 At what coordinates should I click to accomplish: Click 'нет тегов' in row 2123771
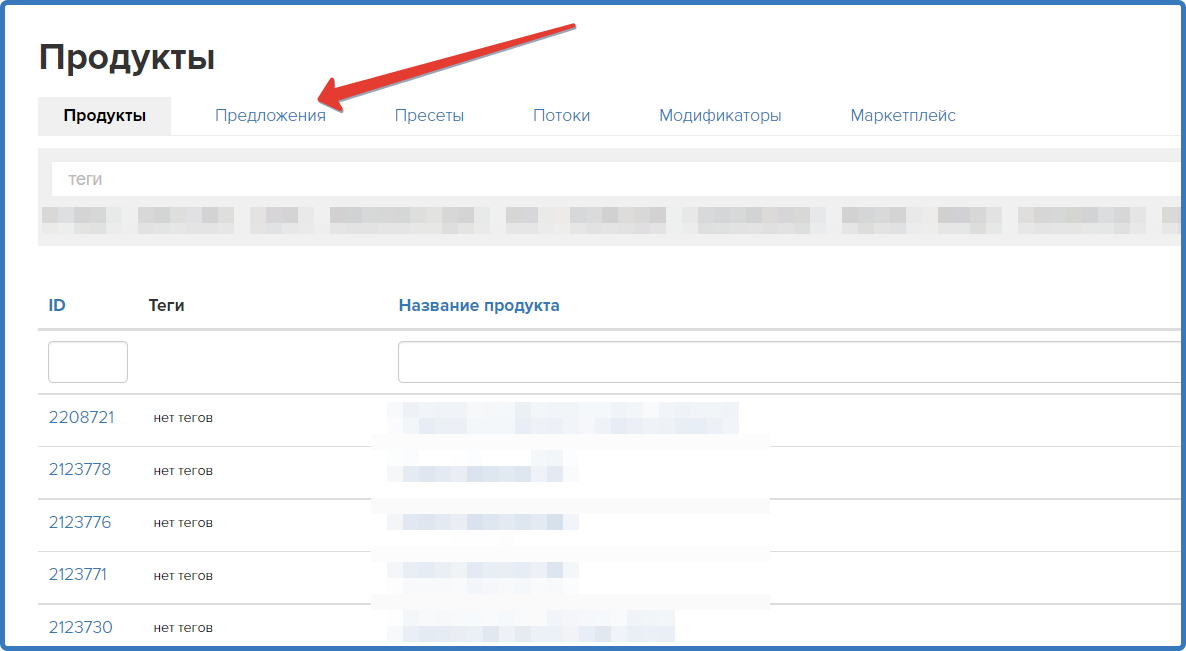coord(183,575)
